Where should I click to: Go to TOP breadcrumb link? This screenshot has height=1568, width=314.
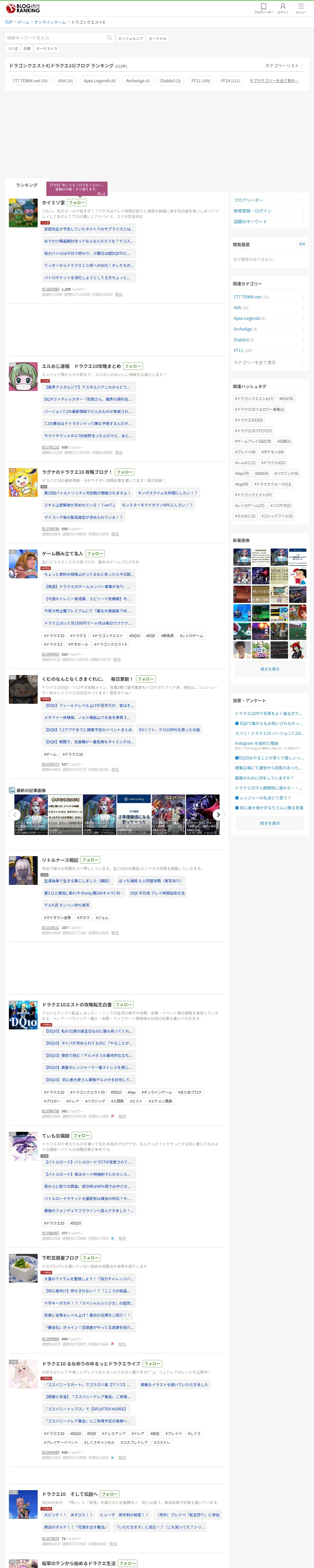coord(9,22)
